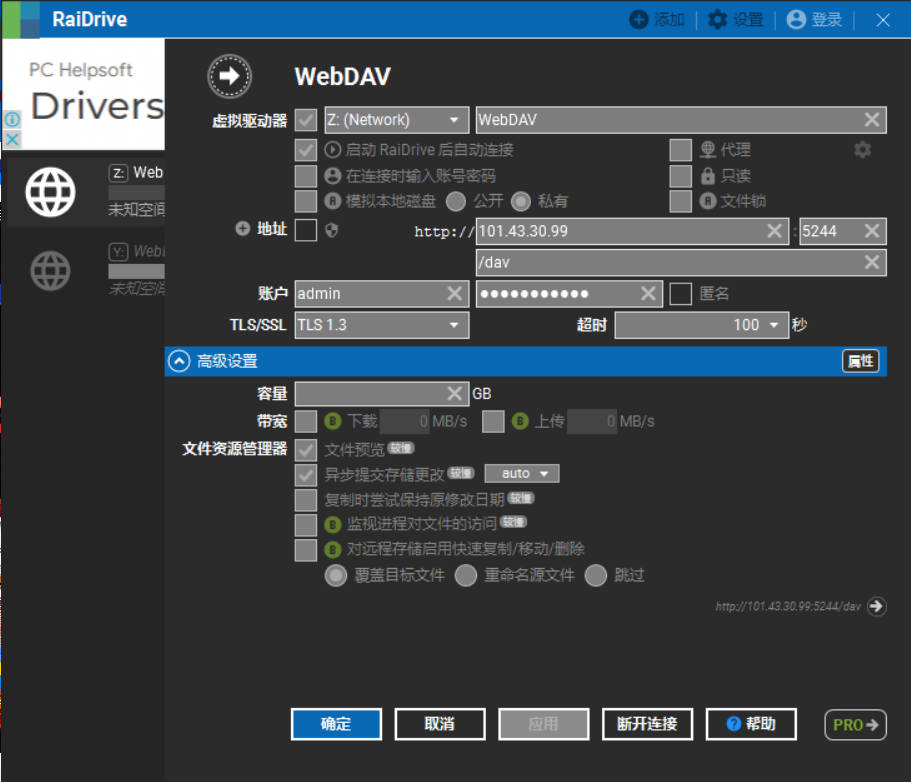
Task: Toggle the address secure HTTPS checkbox
Action: (306, 230)
